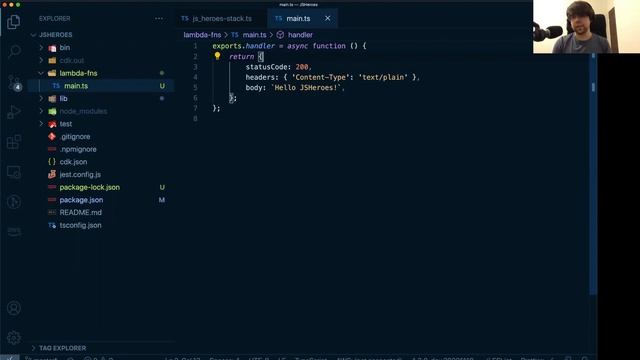
Task: Click handler symbol in the breadcrumb
Action: click(300, 35)
